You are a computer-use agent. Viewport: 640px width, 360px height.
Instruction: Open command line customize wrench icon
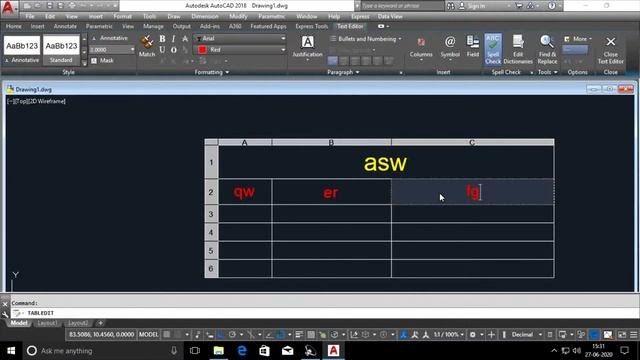(x=5, y=314)
